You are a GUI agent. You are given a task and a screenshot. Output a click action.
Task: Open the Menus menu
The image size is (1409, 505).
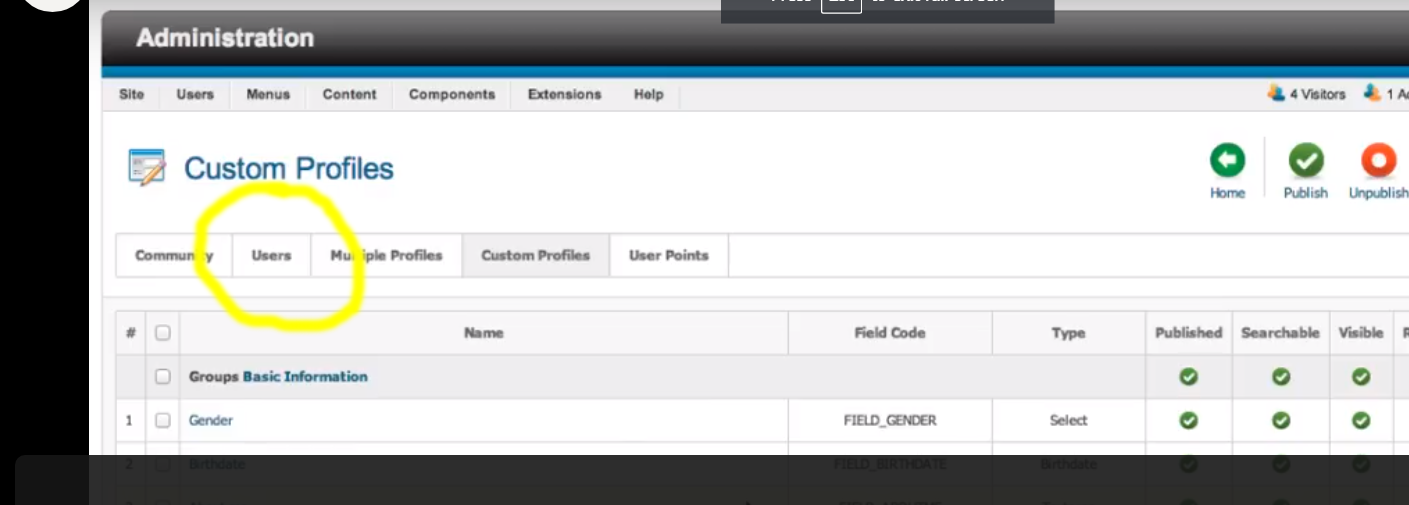pyautogui.click(x=268, y=94)
